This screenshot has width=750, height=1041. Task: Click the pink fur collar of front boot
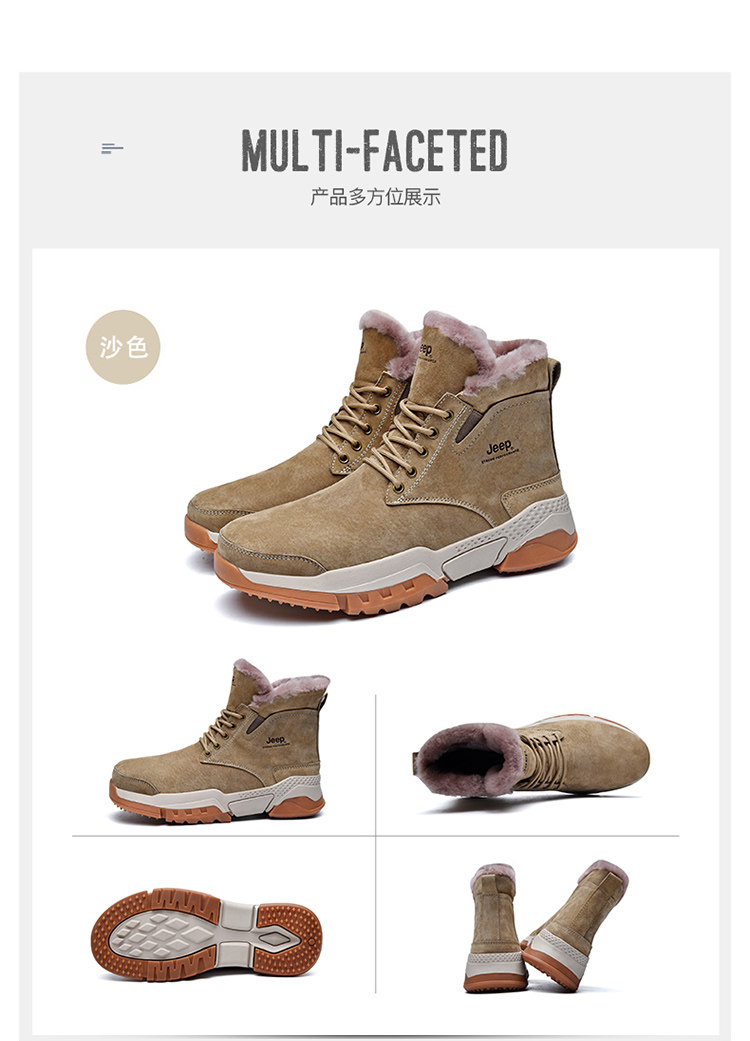(485, 351)
